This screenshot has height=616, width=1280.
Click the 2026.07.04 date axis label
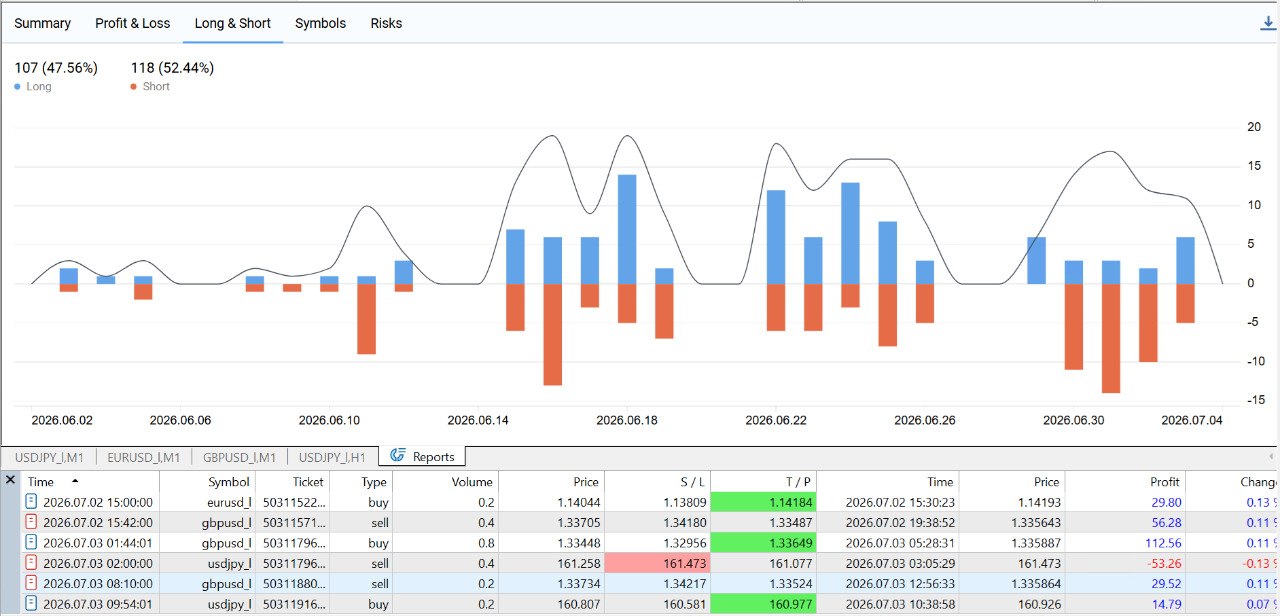1191,420
